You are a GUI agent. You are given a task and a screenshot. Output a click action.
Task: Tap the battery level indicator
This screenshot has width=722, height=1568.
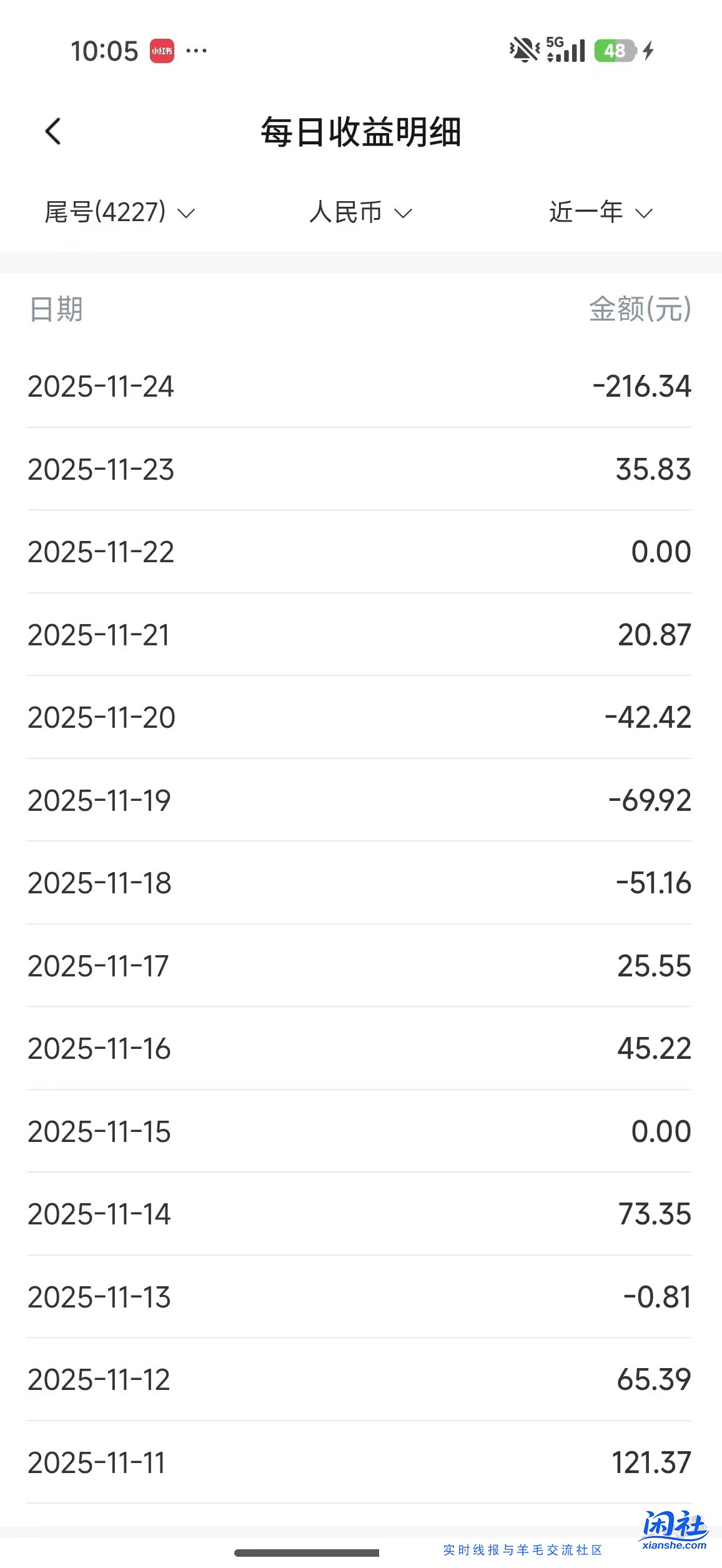coord(615,51)
